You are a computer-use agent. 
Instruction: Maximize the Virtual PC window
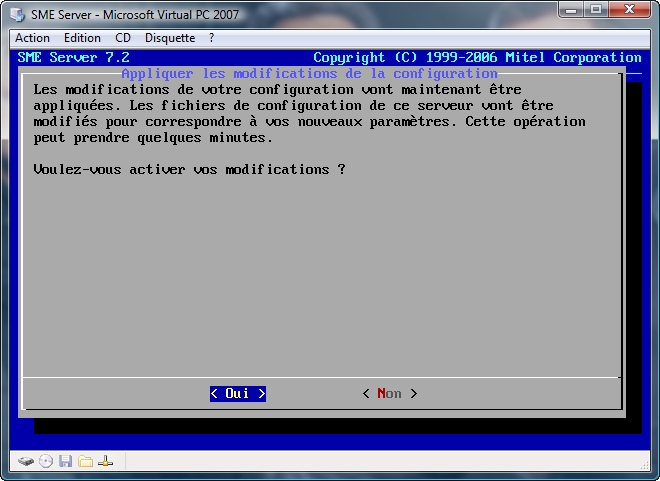click(x=595, y=10)
